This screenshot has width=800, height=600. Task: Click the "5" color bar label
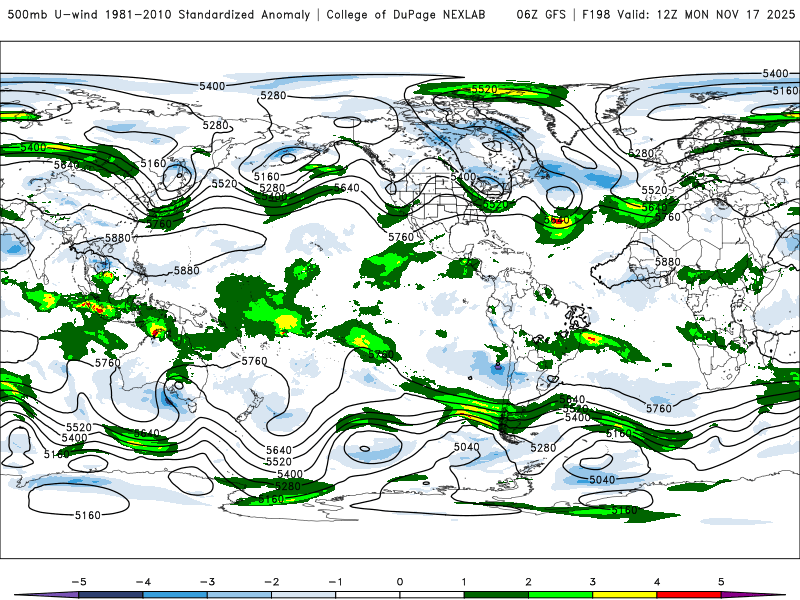point(721,582)
